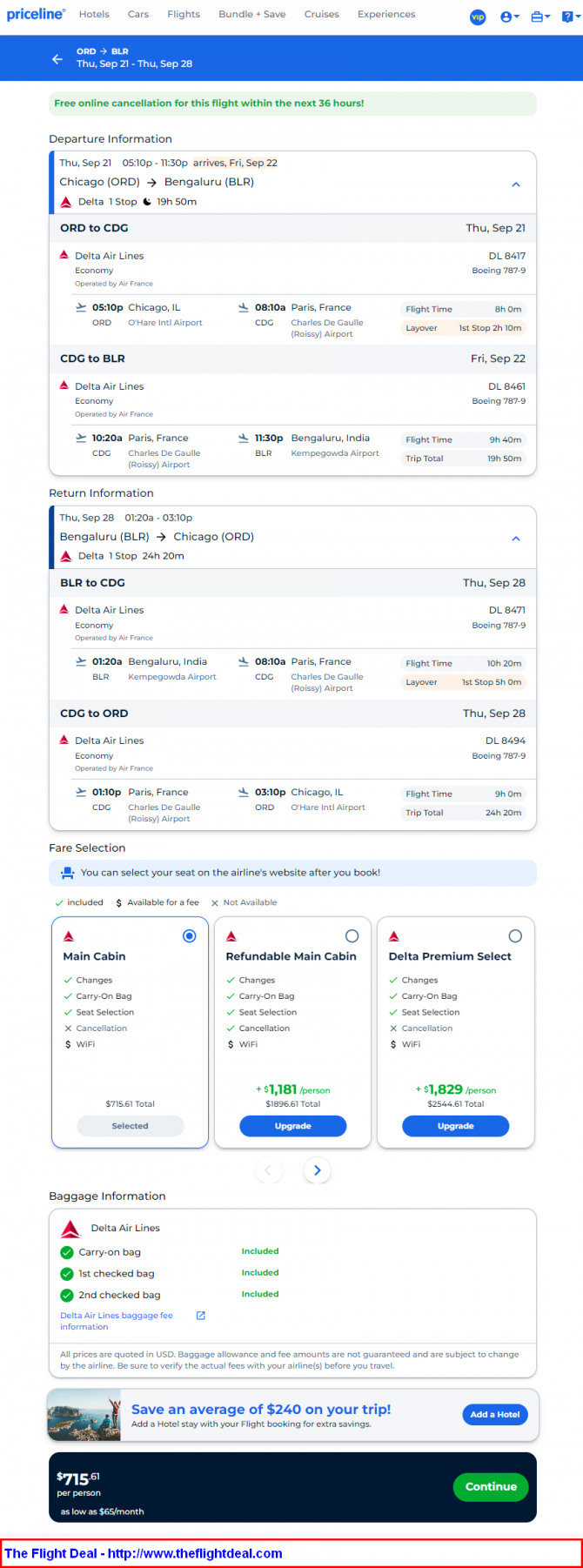
Task: Open the My Trips briefcase icon
Action: (x=540, y=17)
